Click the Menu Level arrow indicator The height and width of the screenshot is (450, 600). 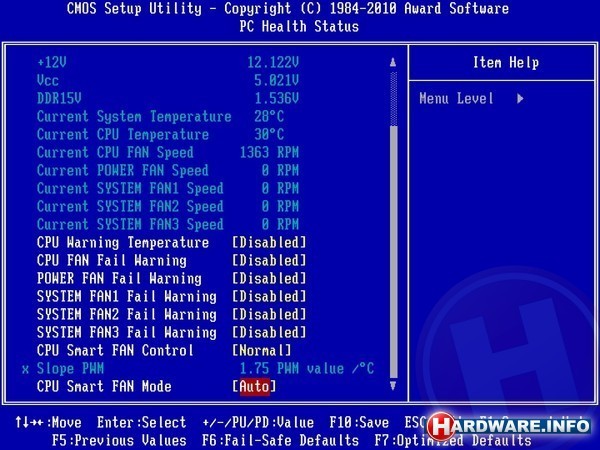click(x=521, y=99)
